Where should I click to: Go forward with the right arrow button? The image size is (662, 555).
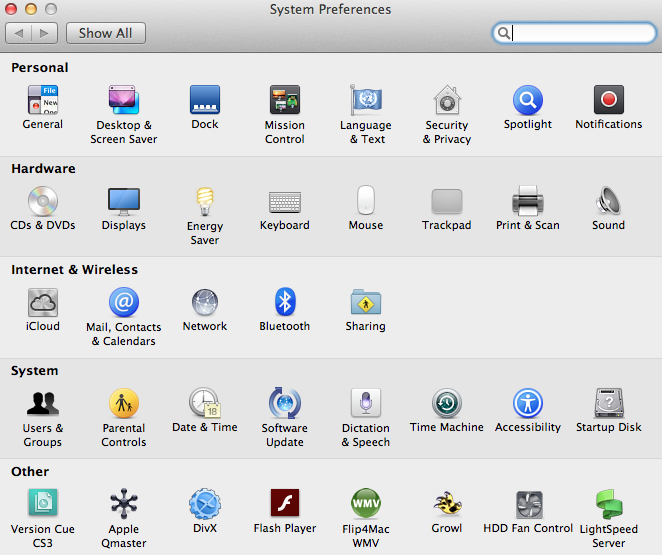44,33
